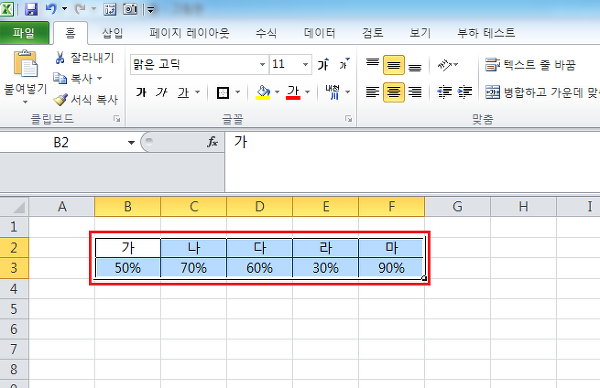The image size is (600, 388).
Task: Apply cell borders with the border icon
Action: click(x=223, y=92)
